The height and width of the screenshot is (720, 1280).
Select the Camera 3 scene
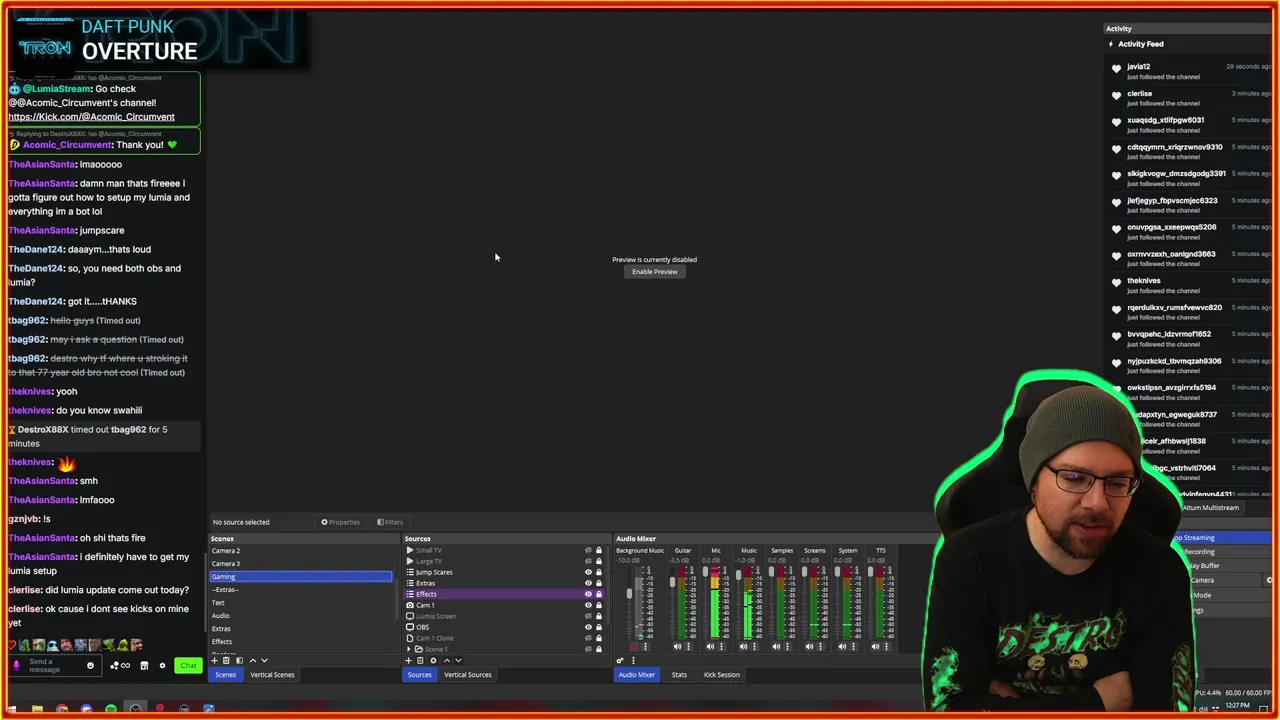pos(300,564)
